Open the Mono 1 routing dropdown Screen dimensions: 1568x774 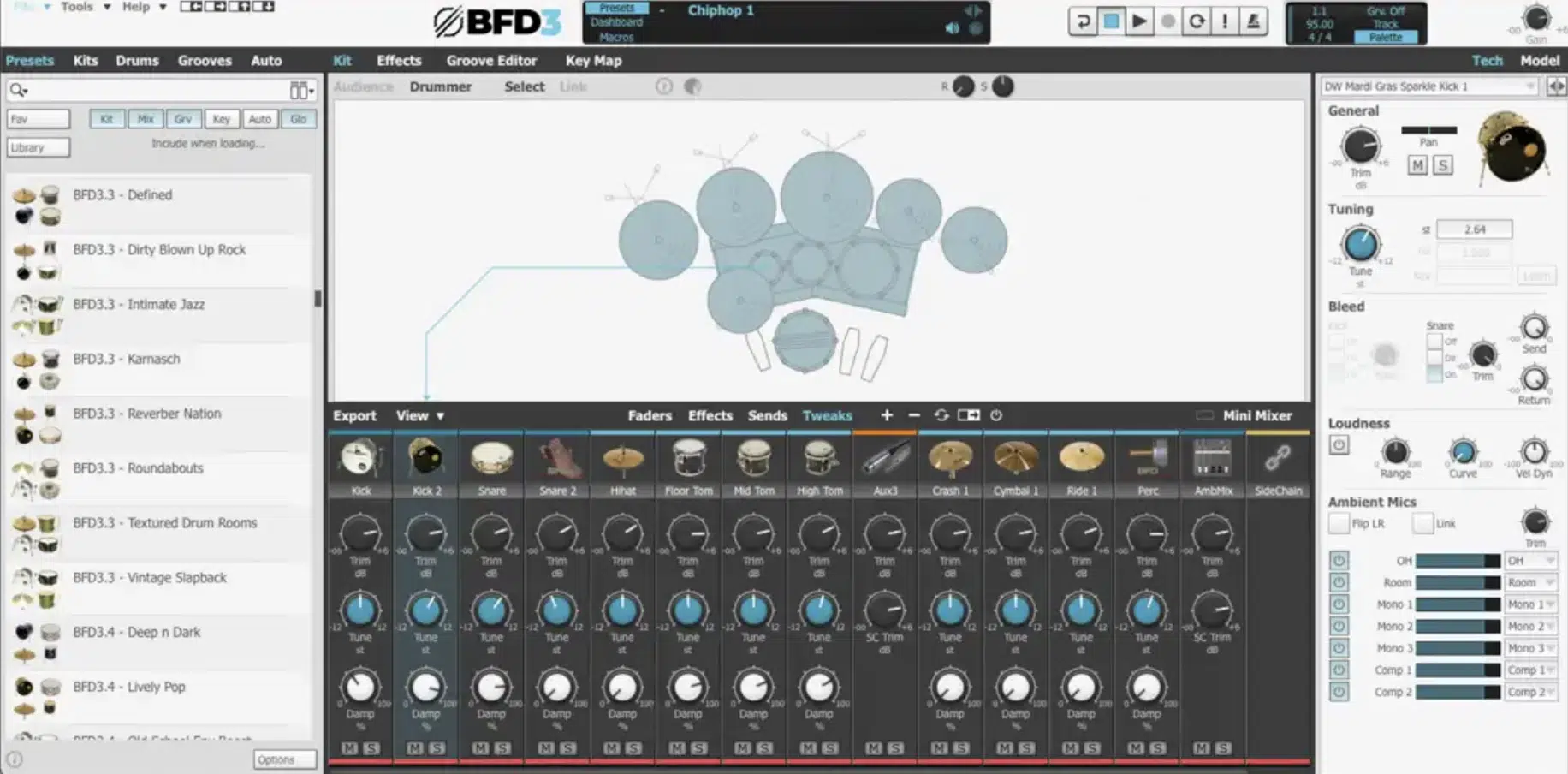[1530, 604]
